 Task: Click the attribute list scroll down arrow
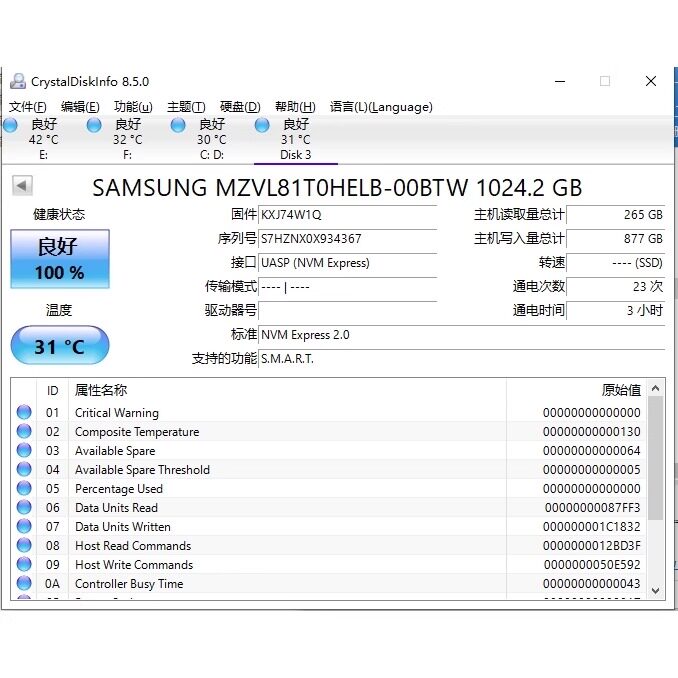[655, 590]
